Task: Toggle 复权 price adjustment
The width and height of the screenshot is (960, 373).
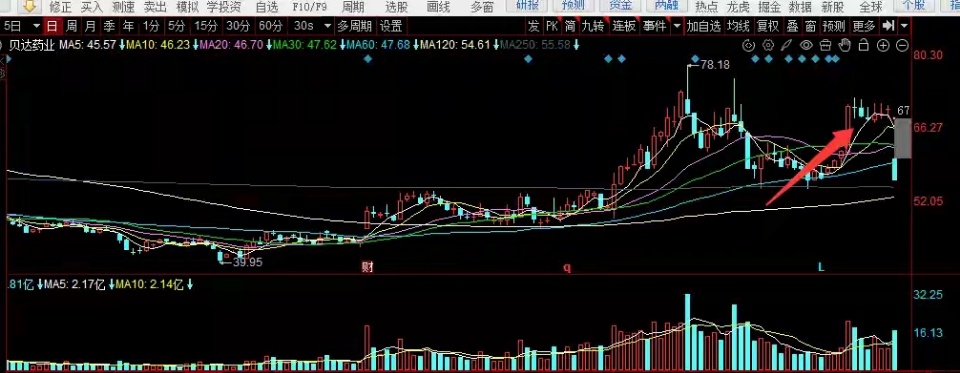Action: pos(768,26)
